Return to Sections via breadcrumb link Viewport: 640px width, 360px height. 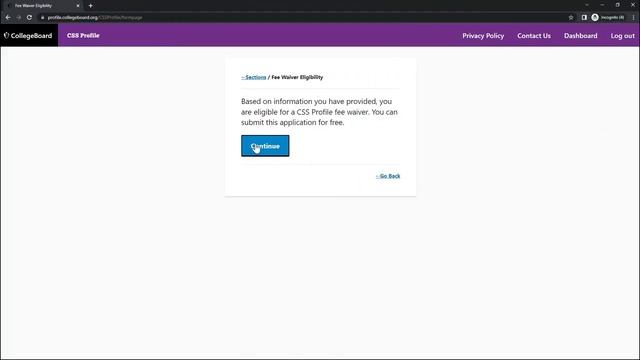pyautogui.click(x=253, y=77)
